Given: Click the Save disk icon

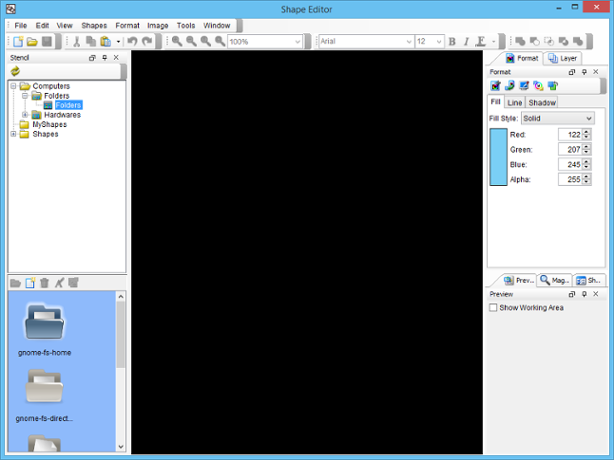Looking at the screenshot, I should pos(47,41).
